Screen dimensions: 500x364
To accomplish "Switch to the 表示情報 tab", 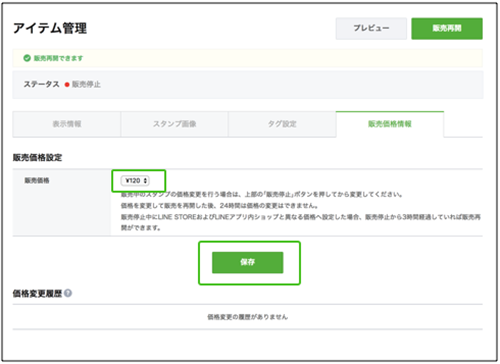I will click(67, 124).
